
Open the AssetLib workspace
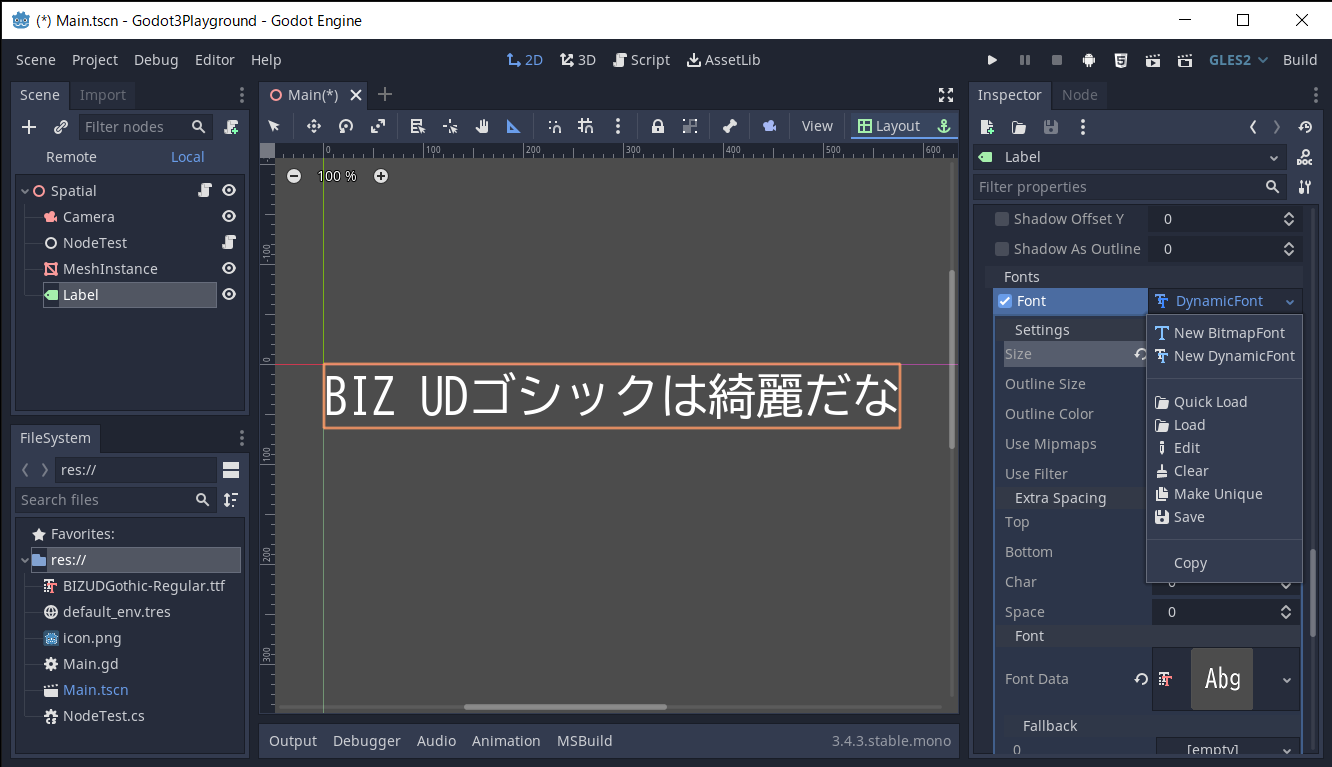click(723, 60)
